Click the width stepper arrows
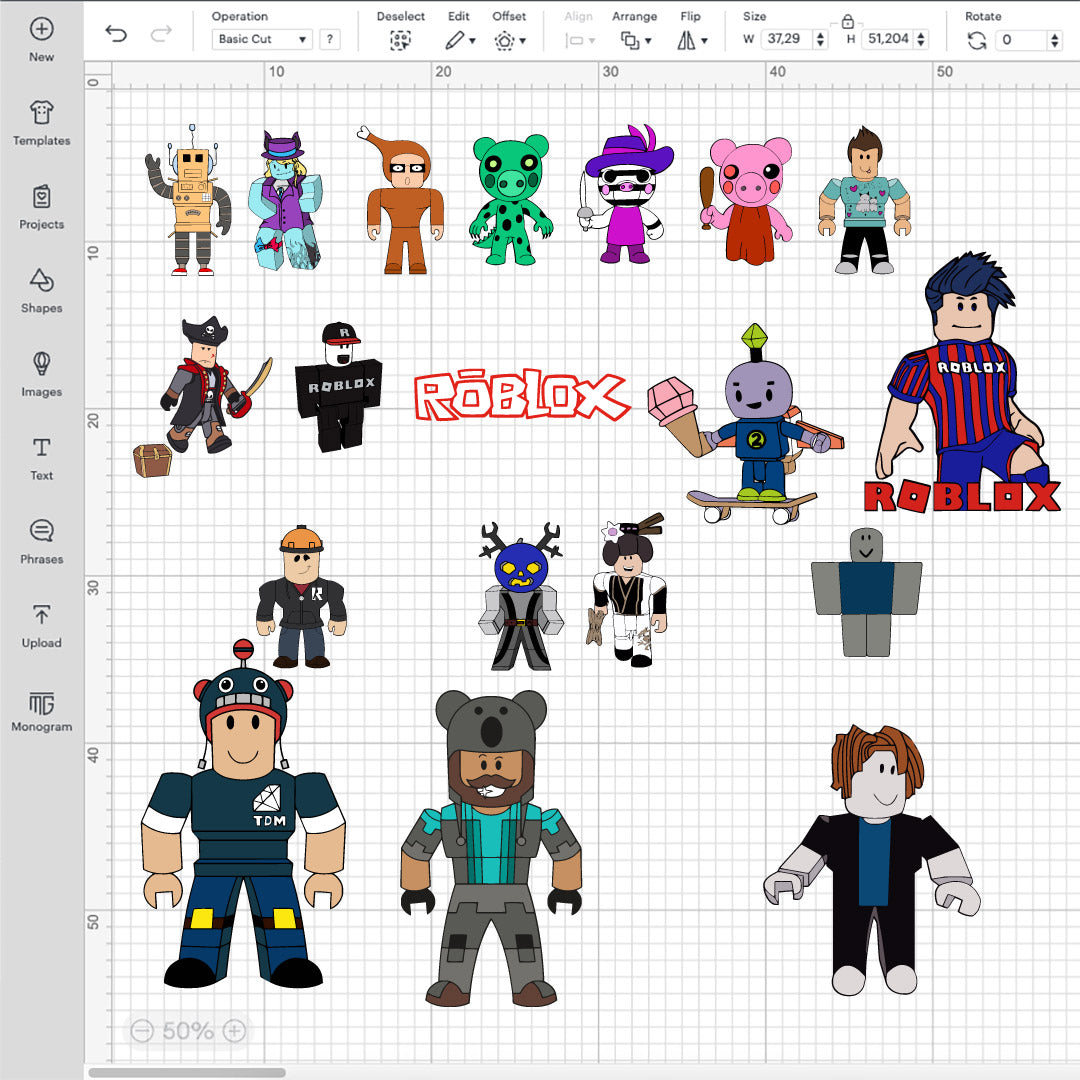Screen dimensions: 1080x1080 pos(820,39)
